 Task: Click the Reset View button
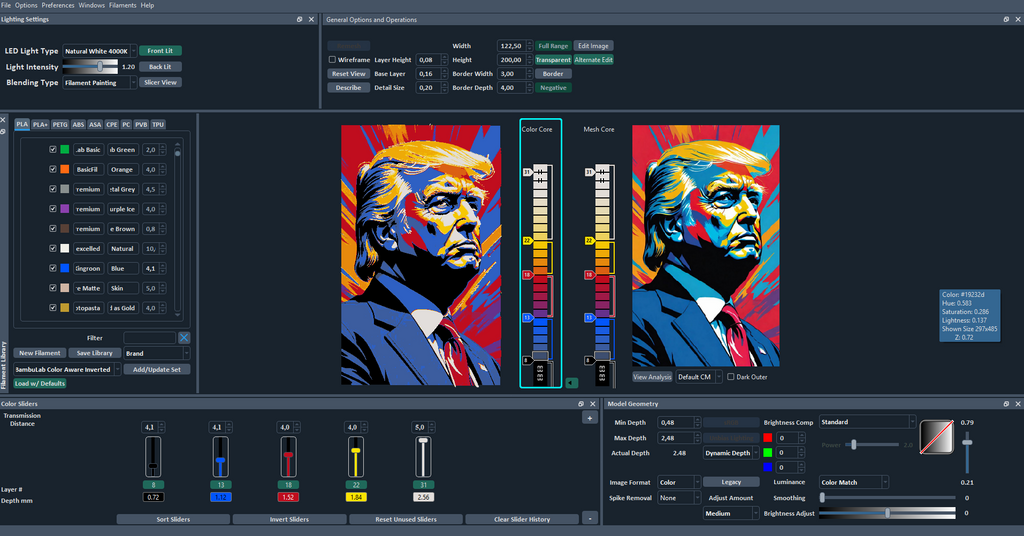click(x=349, y=74)
